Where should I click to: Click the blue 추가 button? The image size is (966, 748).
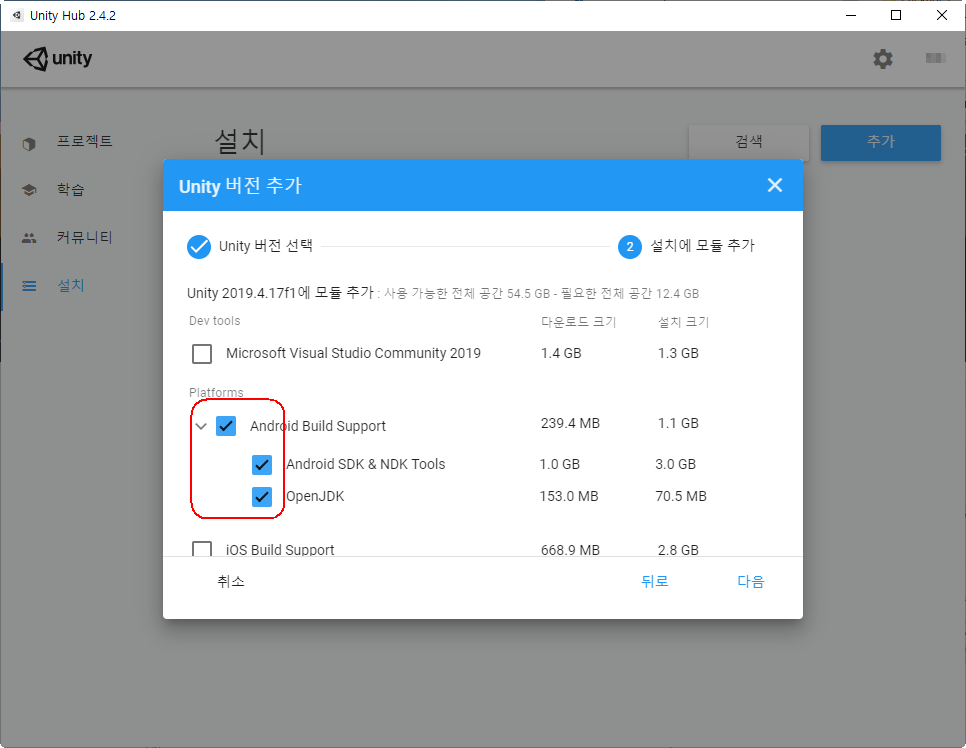(x=880, y=142)
